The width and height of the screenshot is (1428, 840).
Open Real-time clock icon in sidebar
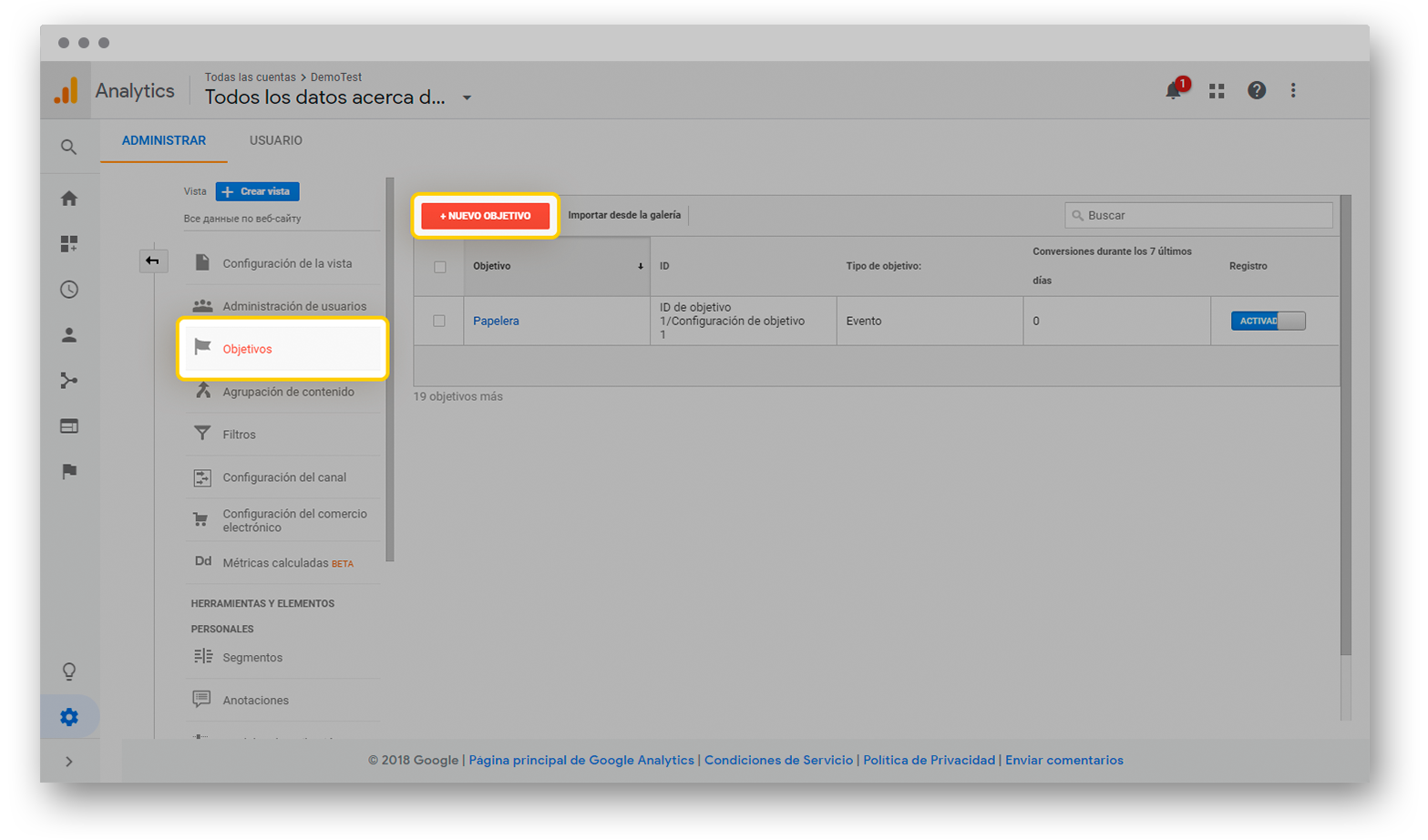[x=69, y=290]
